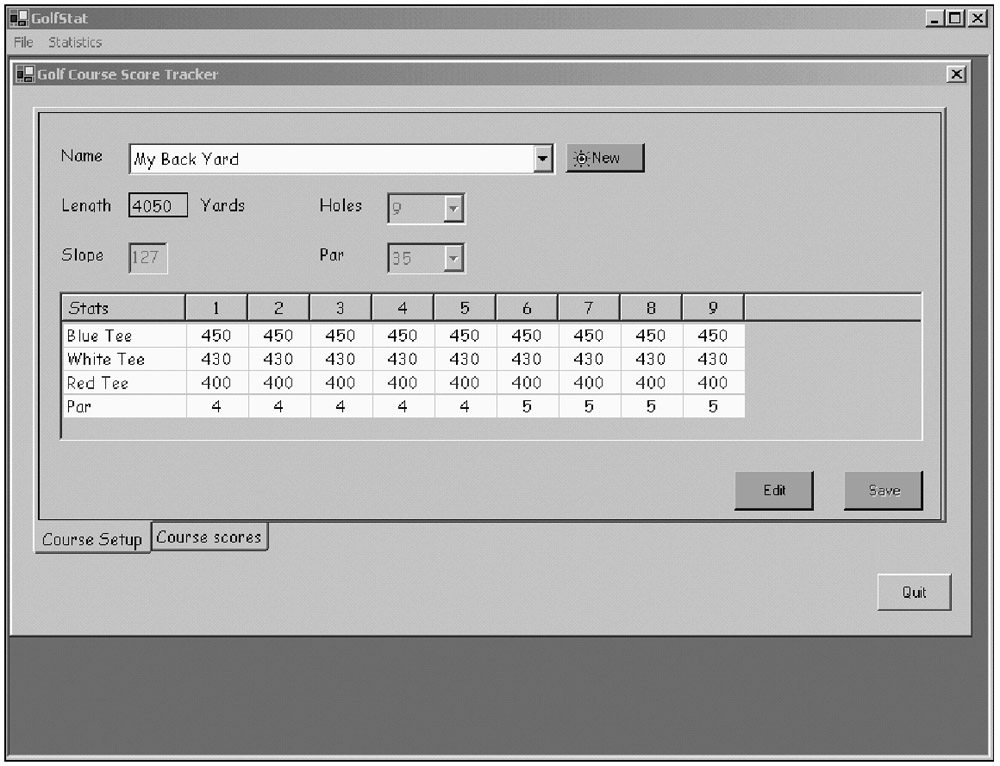Click the Quit button

[914, 592]
